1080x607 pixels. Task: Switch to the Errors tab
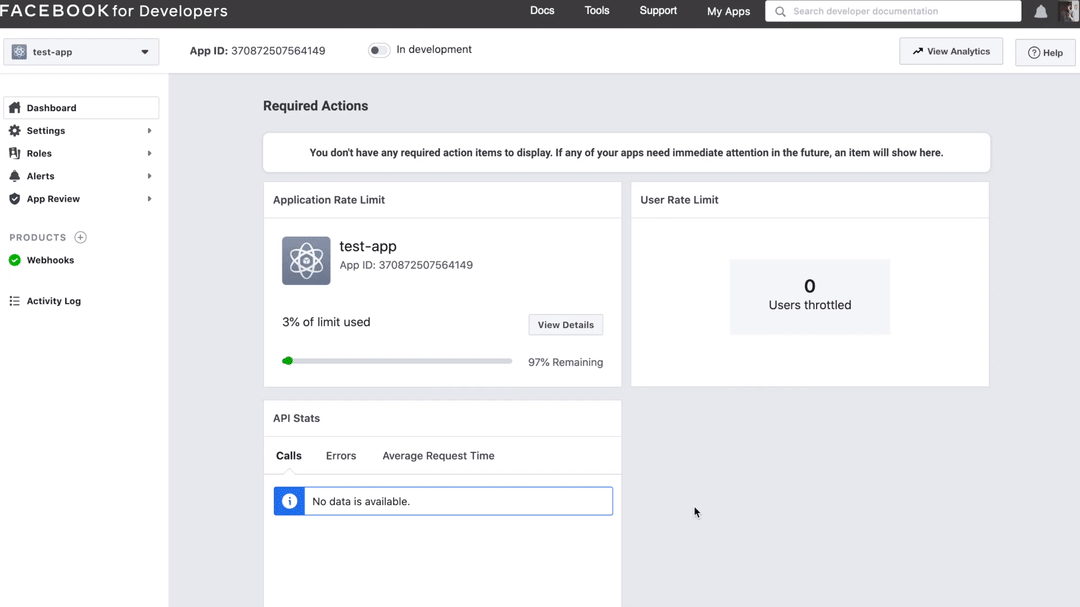(340, 455)
